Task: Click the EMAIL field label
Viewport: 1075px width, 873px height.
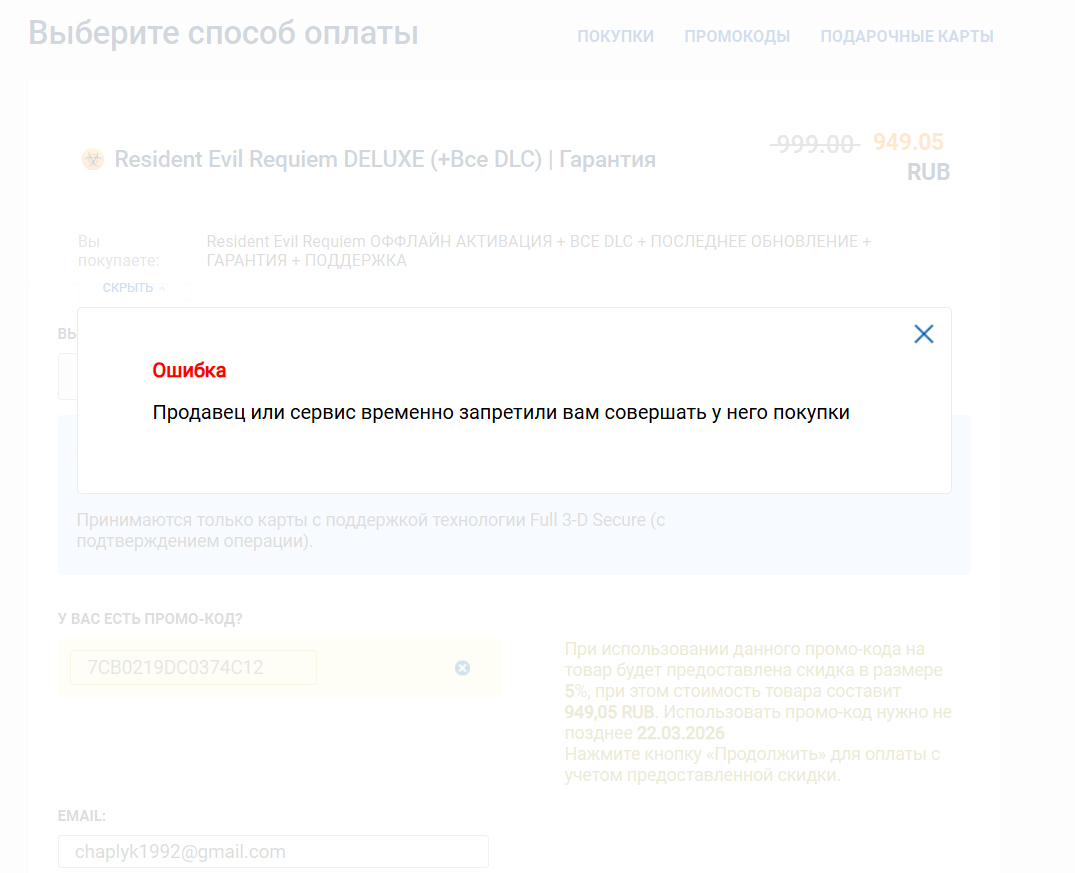Action: click(82, 816)
